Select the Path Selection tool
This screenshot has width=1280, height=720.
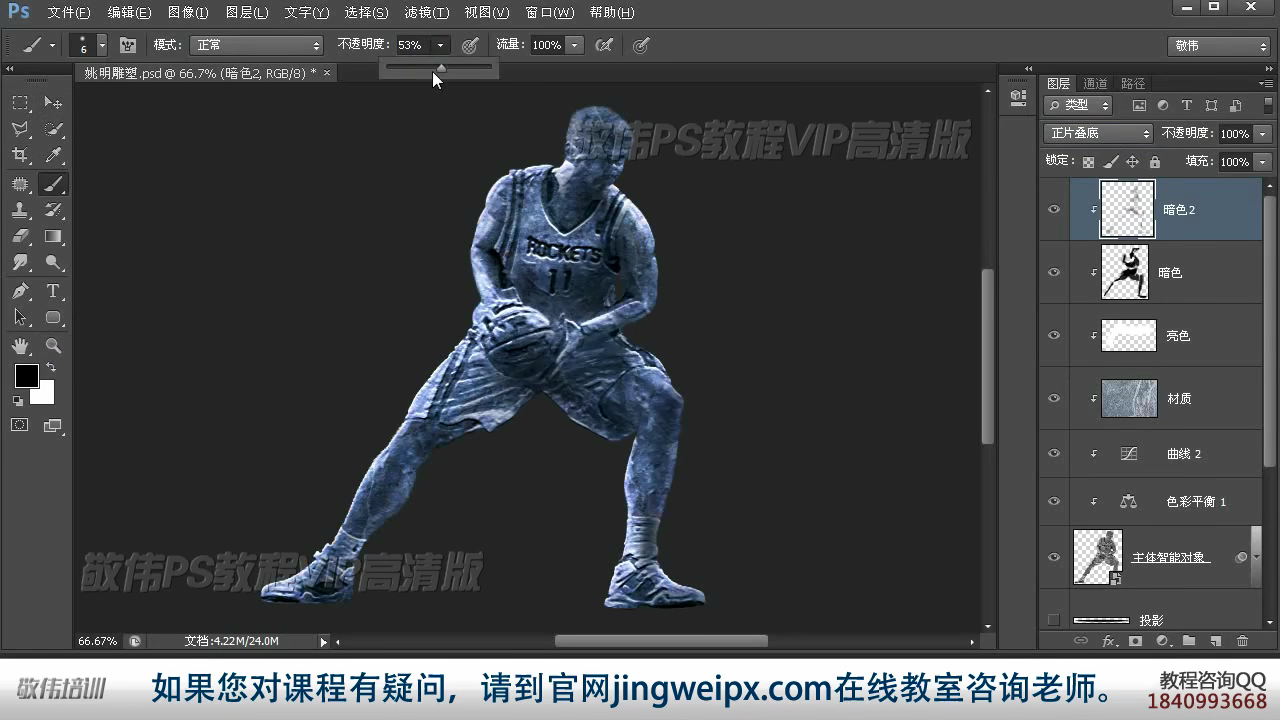pyautogui.click(x=20, y=317)
